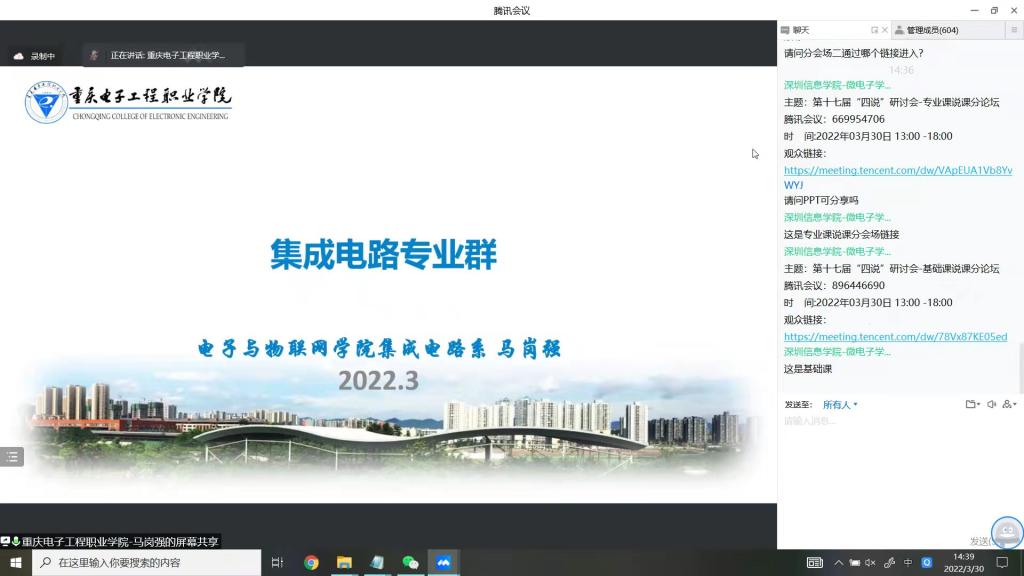
Task: Expand the chat permissions person dropdown
Action: pos(1009,405)
